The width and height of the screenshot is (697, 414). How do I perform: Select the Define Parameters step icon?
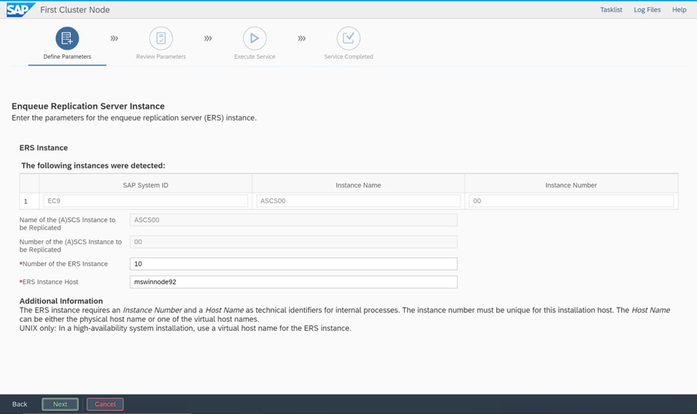67,38
